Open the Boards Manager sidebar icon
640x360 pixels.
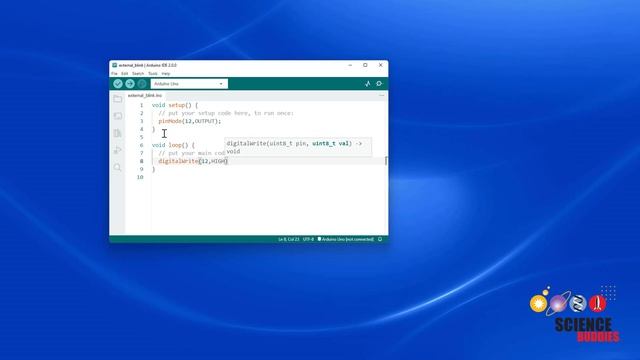tap(118, 116)
